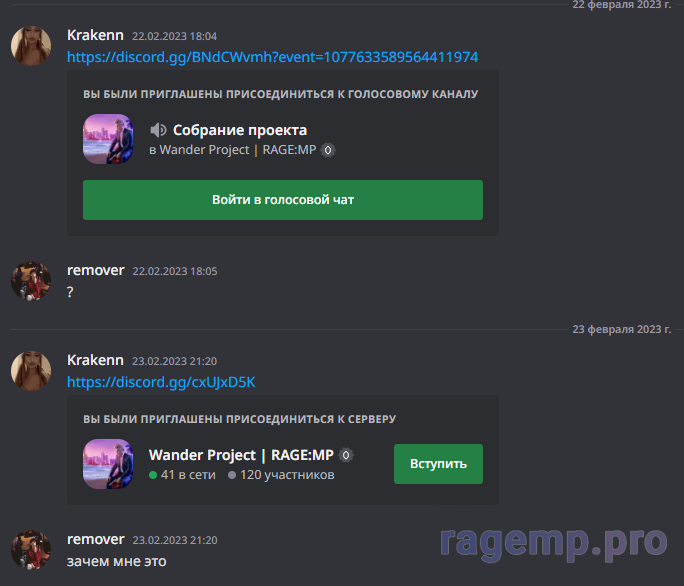Click the Wander Project | RAGE:MP server name

241,455
